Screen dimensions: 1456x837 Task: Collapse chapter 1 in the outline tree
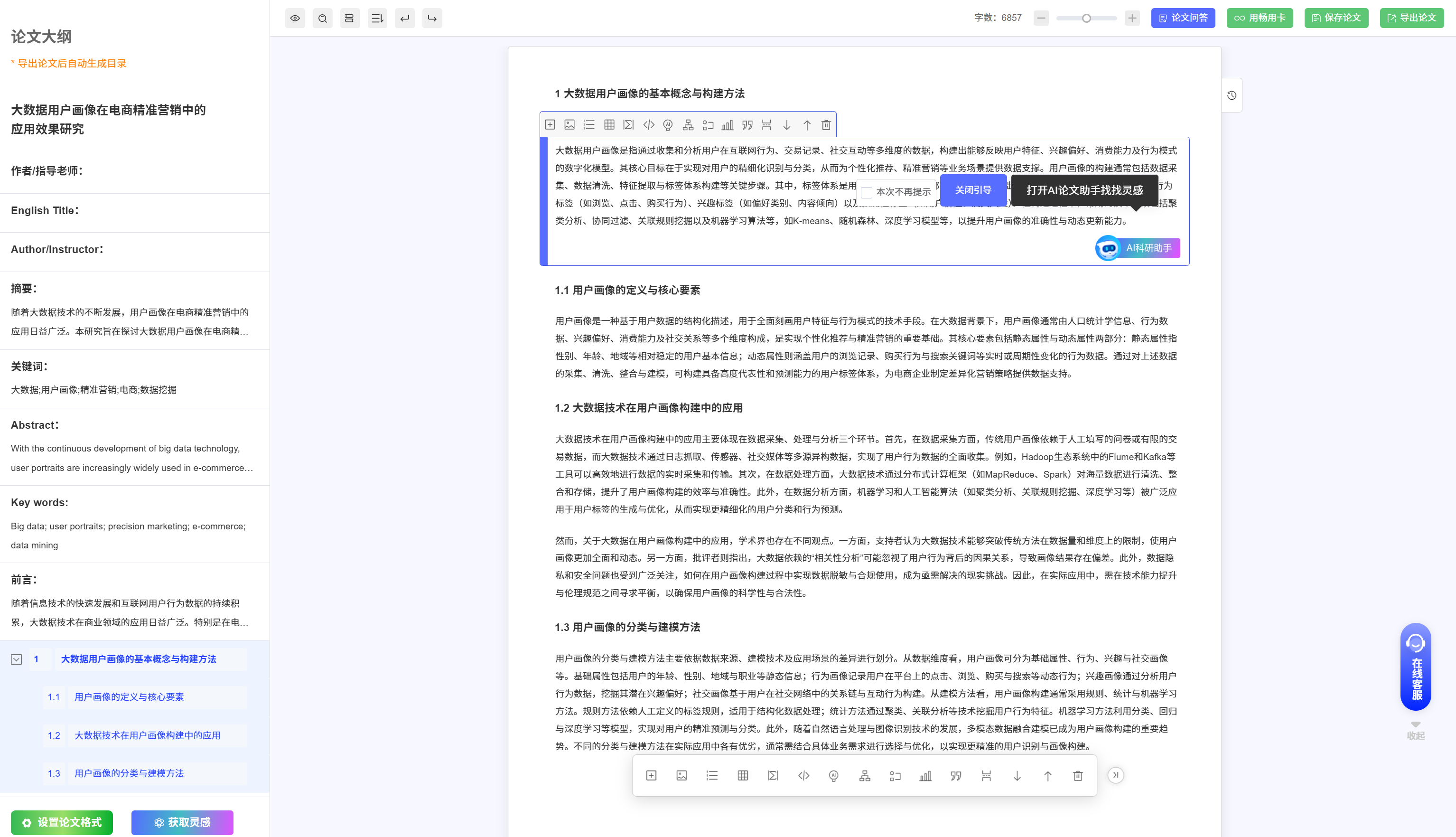(17, 659)
